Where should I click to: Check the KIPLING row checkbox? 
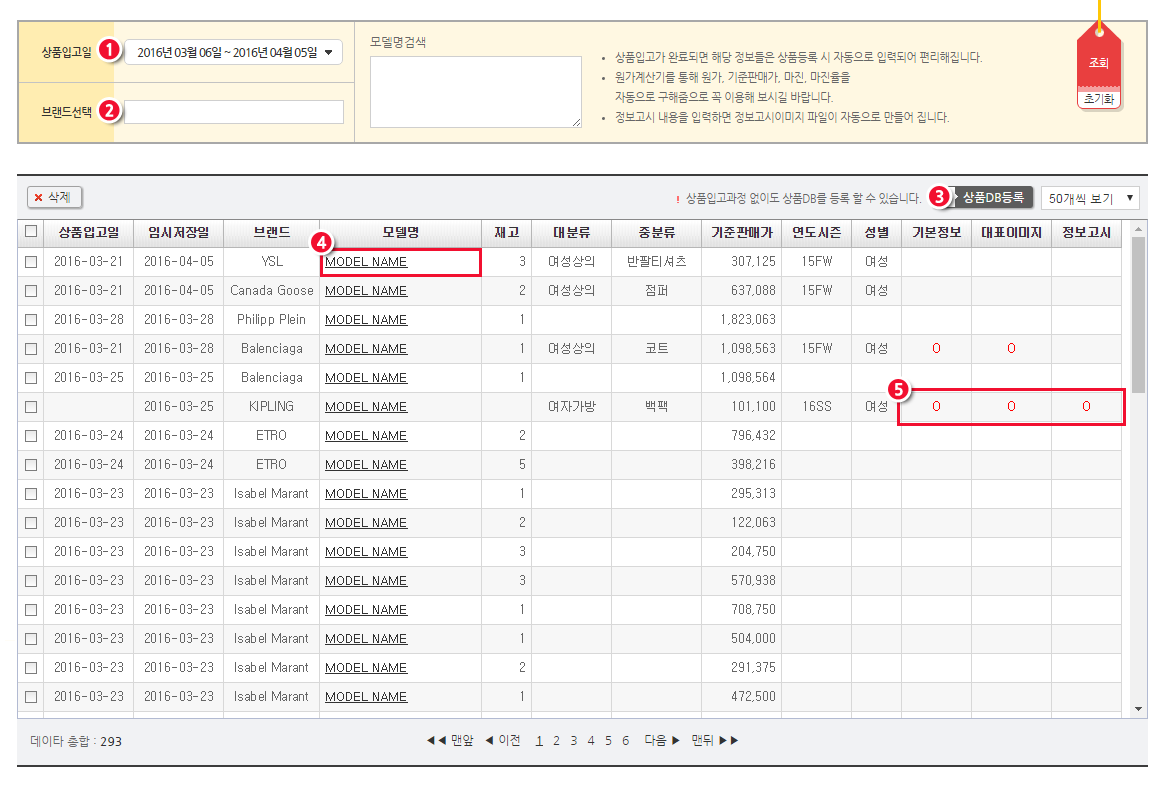click(31, 407)
